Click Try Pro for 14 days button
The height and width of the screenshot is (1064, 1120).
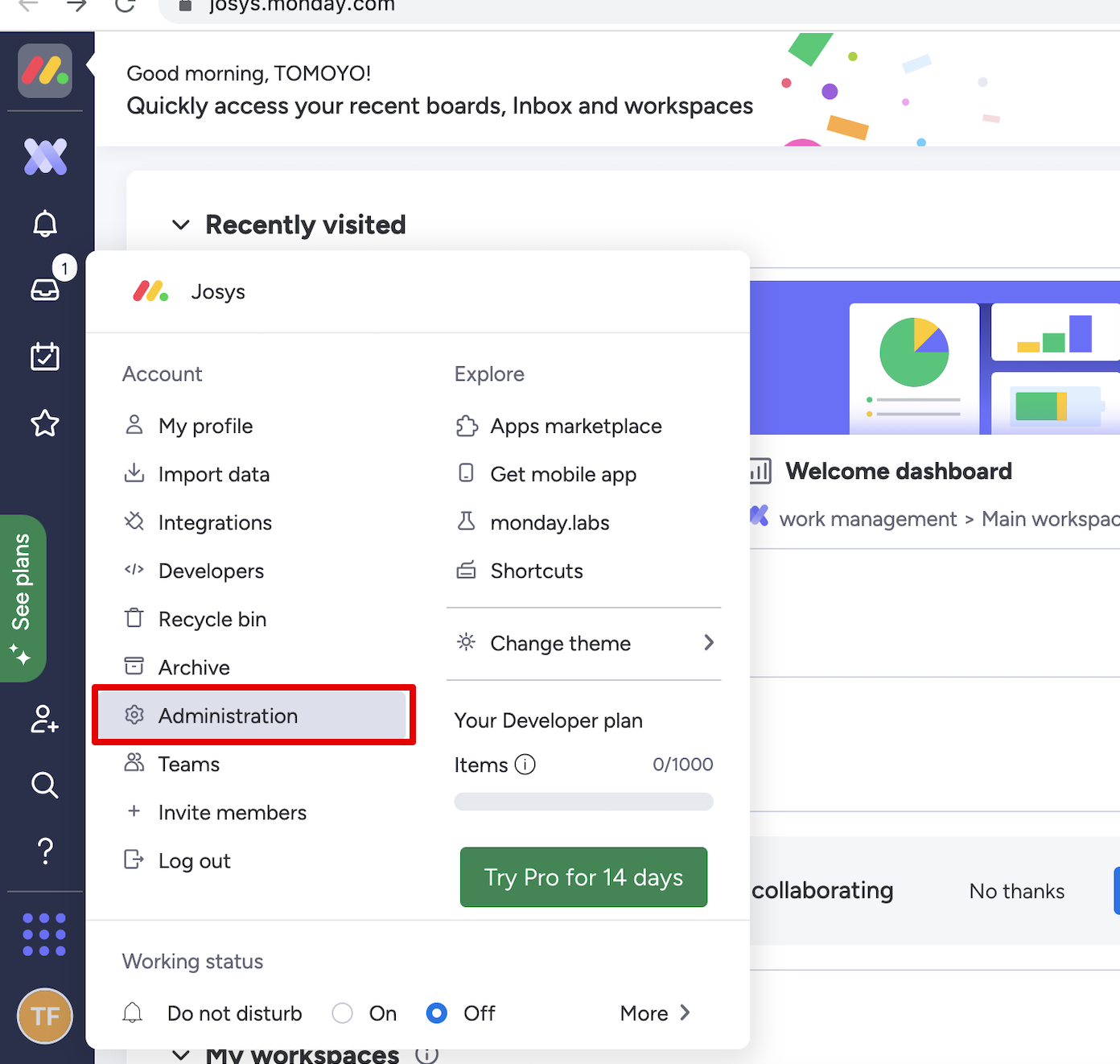[583, 877]
